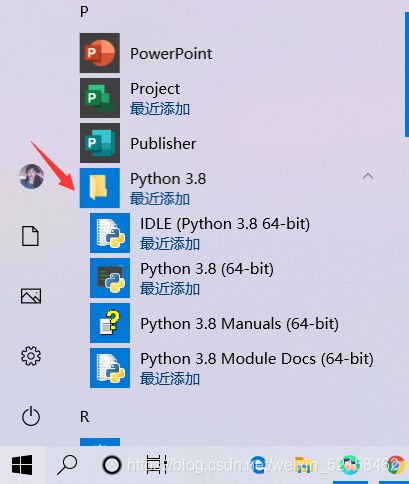Click the Python 3.8 folder icon
This screenshot has height=484, width=409.
pyautogui.click(x=100, y=188)
